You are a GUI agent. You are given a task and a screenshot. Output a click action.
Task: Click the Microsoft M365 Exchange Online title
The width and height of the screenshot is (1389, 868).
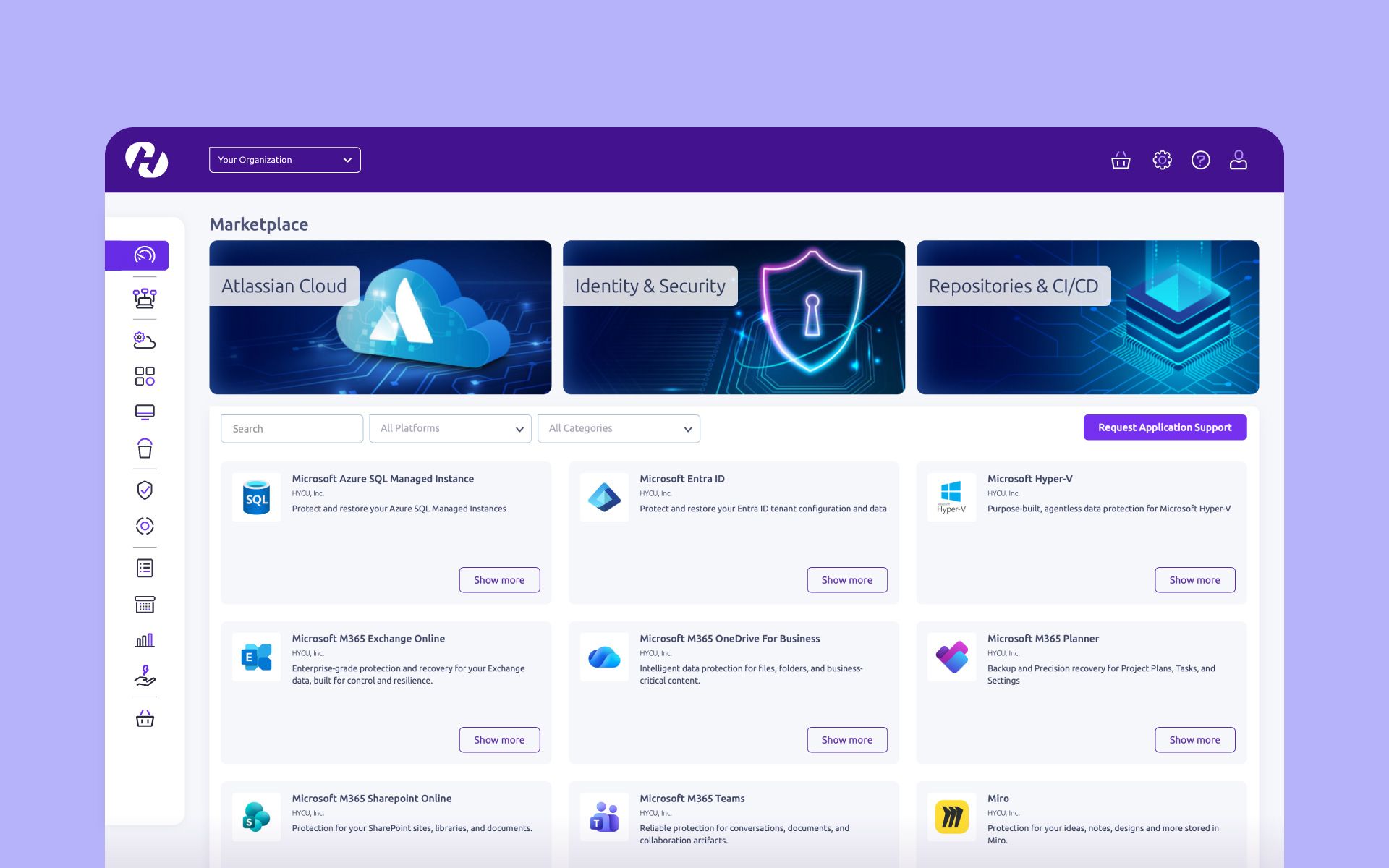tap(368, 639)
